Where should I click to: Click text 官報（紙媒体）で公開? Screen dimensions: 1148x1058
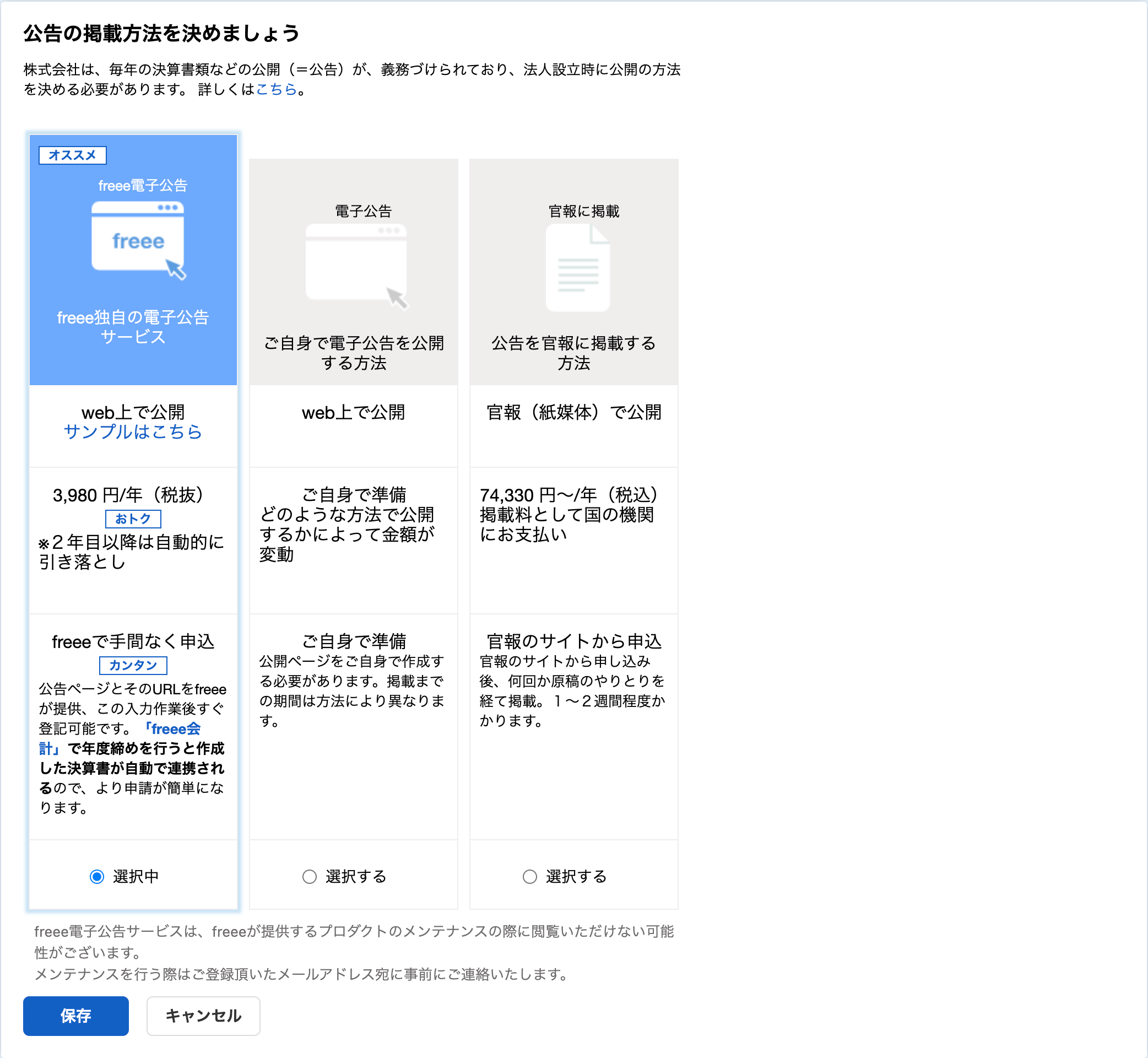[x=574, y=412]
